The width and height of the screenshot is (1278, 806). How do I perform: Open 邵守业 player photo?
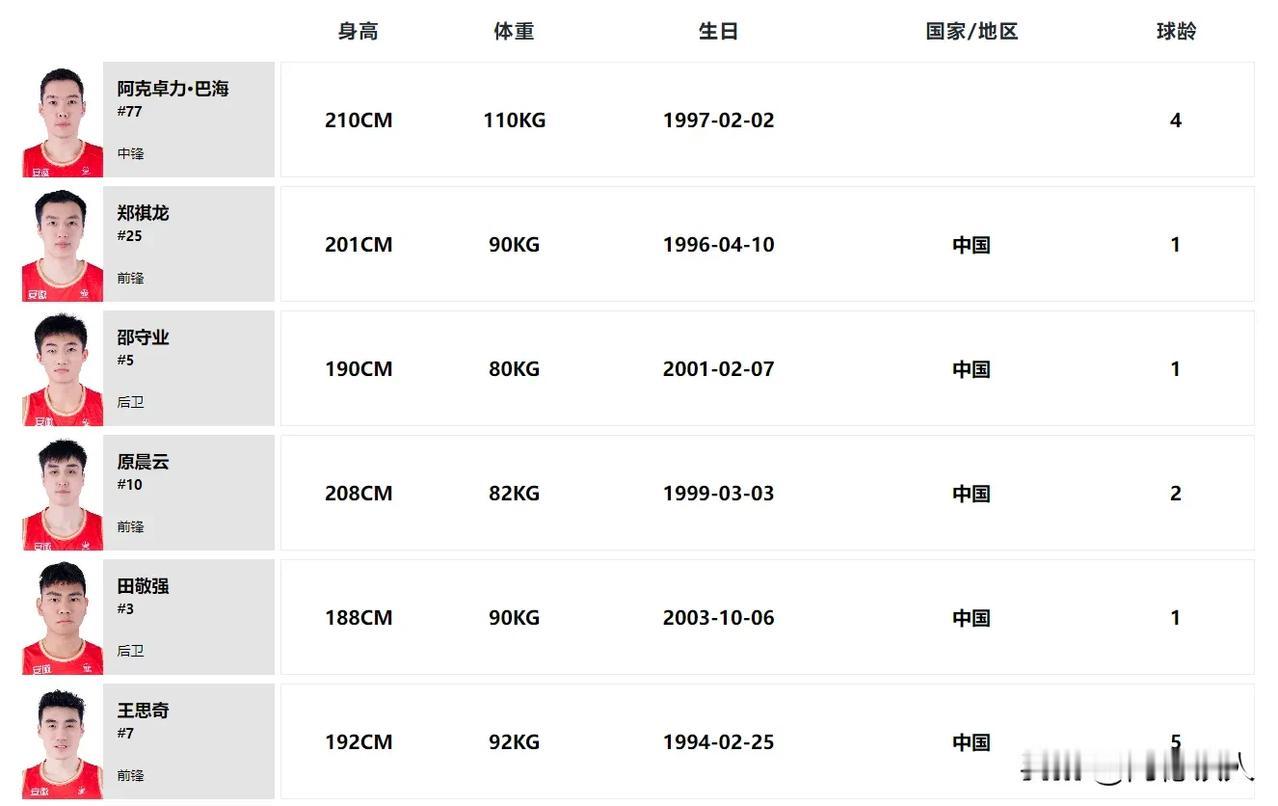click(x=63, y=369)
